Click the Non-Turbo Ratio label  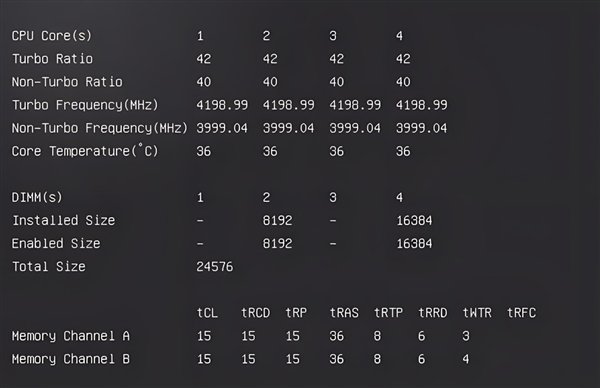(67, 82)
